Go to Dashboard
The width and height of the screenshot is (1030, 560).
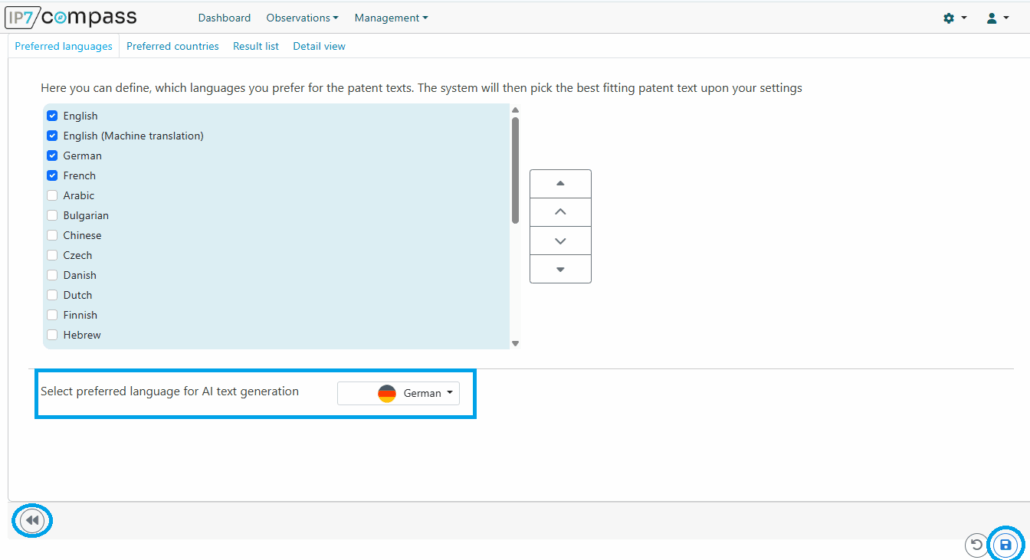pyautogui.click(x=224, y=18)
